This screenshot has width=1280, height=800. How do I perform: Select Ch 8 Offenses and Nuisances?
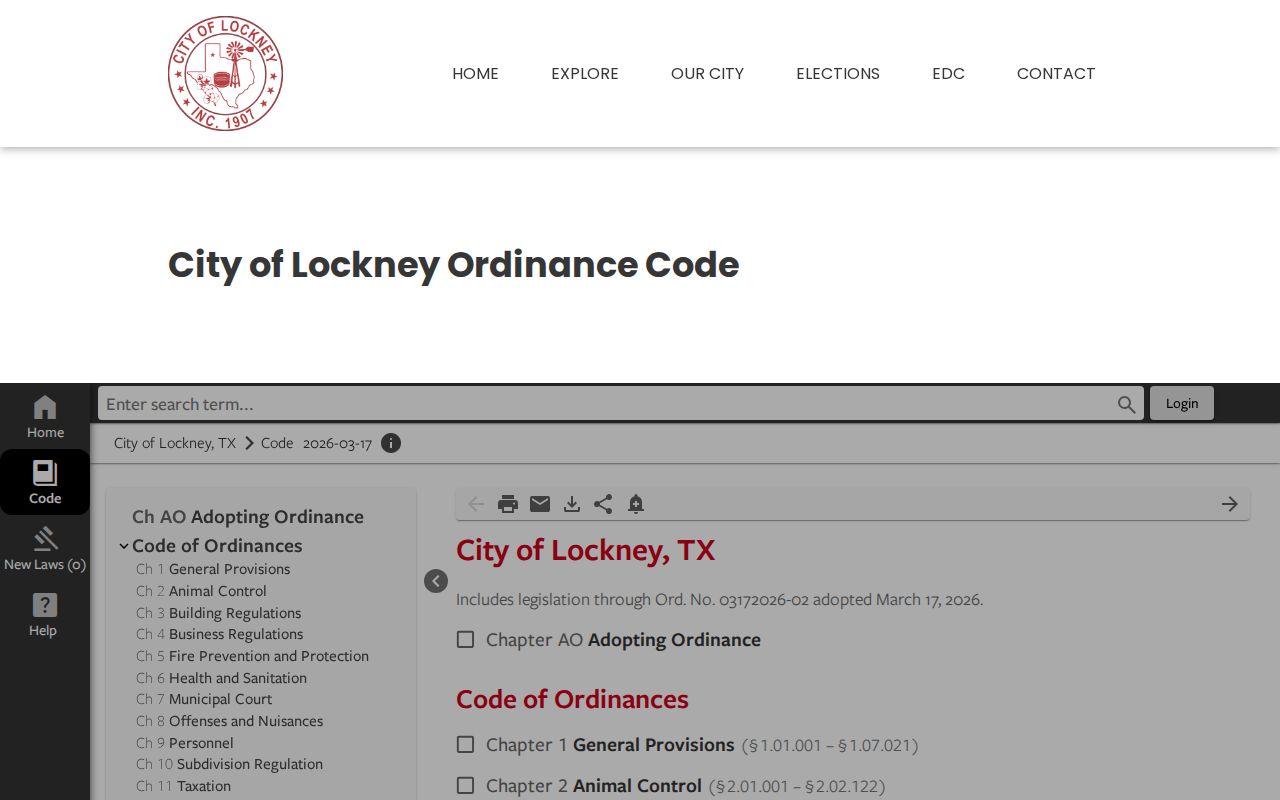[x=229, y=721]
